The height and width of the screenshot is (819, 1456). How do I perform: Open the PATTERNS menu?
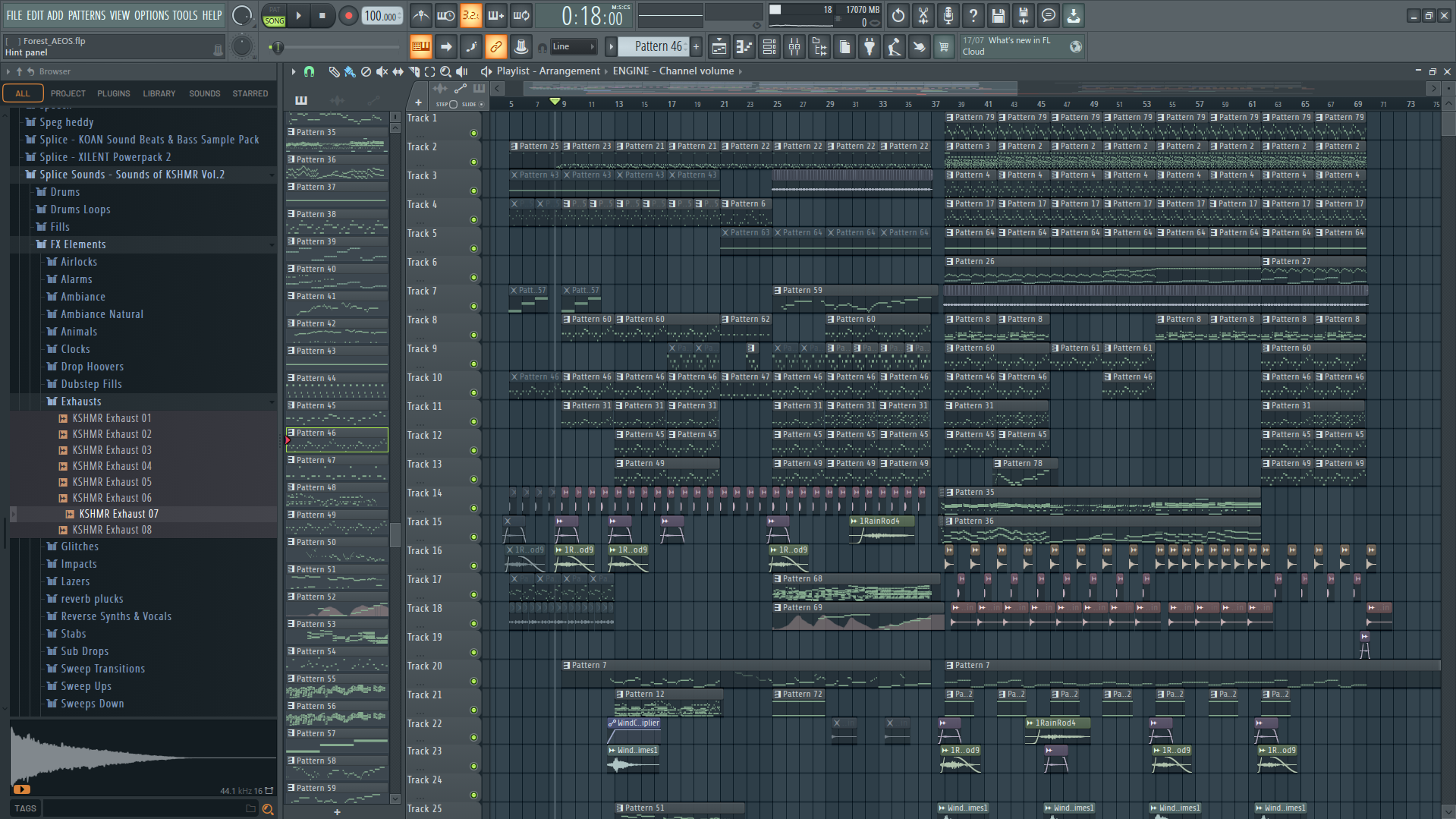pyautogui.click(x=87, y=15)
